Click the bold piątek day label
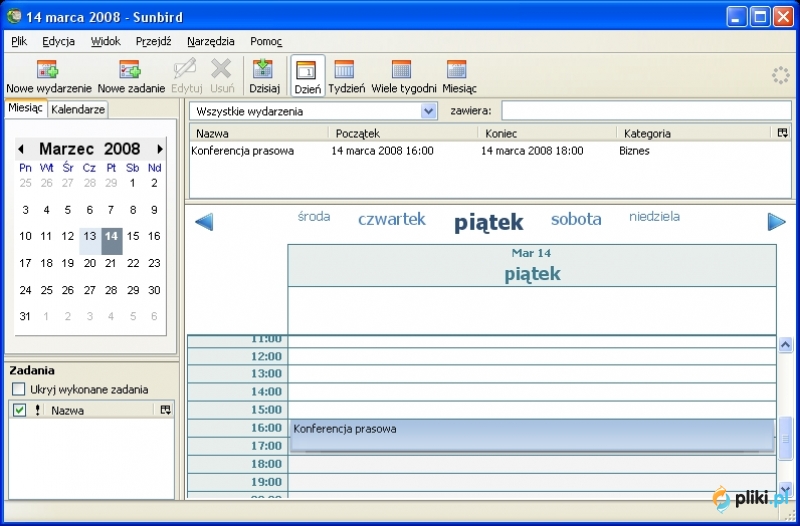The image size is (800, 526). (489, 222)
